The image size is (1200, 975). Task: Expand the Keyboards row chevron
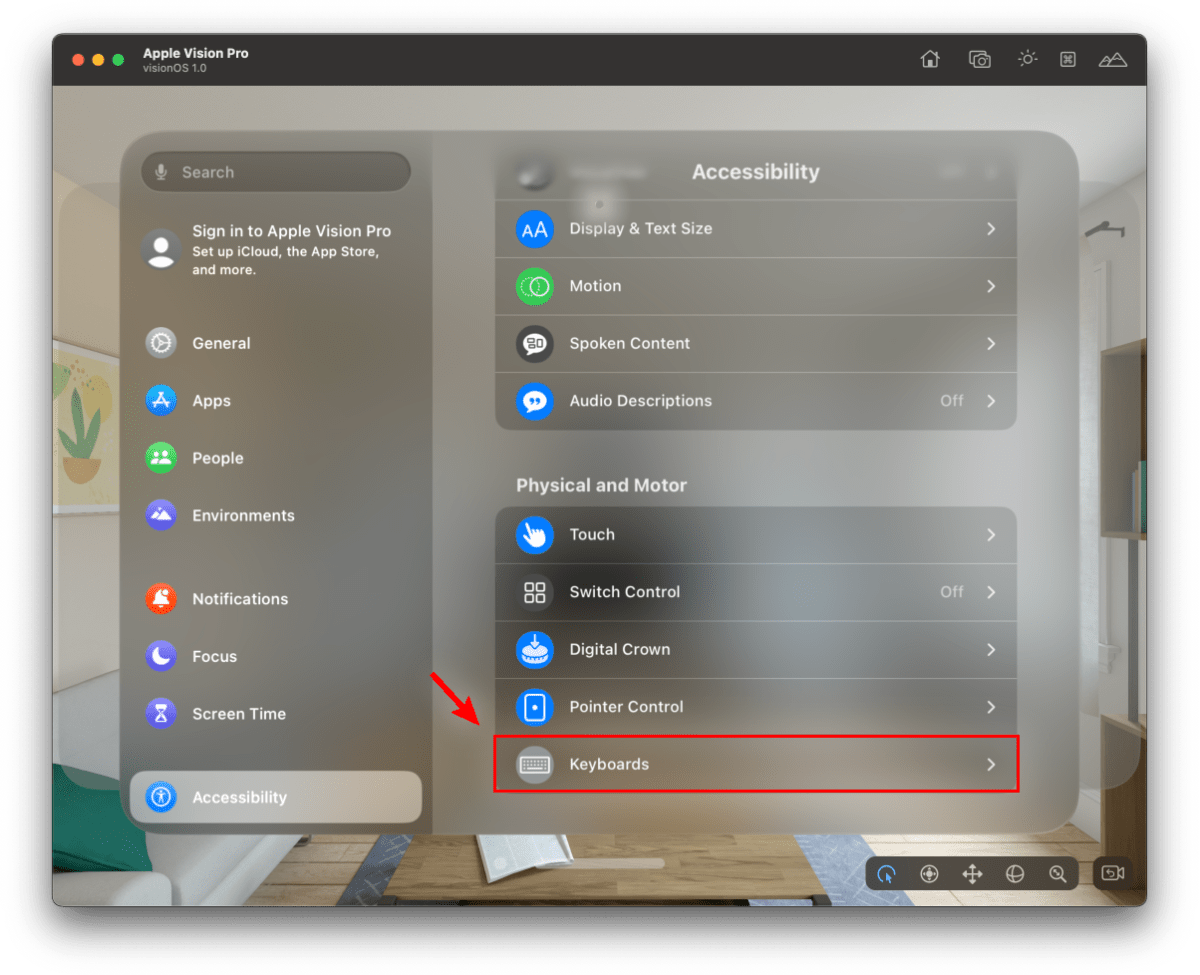pos(991,765)
